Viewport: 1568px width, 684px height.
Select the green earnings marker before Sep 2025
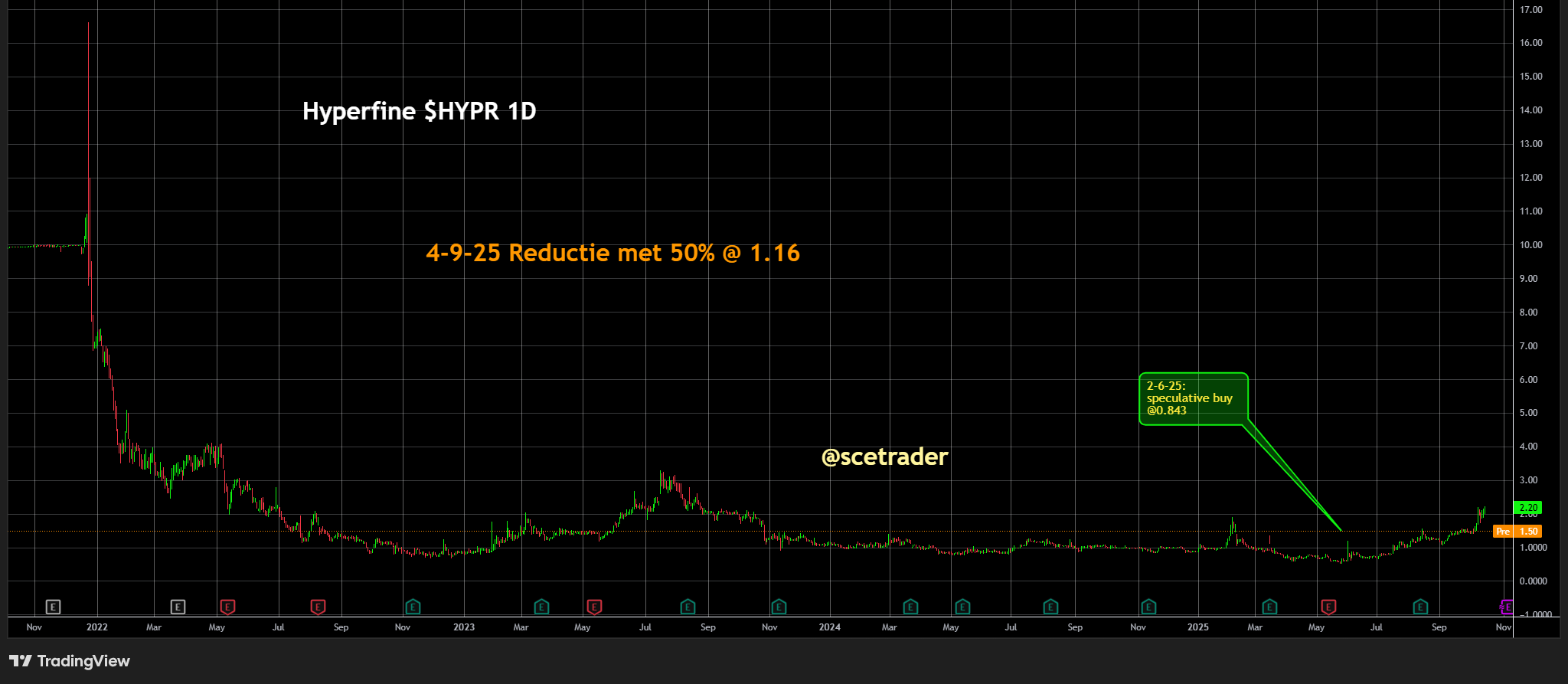pyautogui.click(x=1420, y=607)
